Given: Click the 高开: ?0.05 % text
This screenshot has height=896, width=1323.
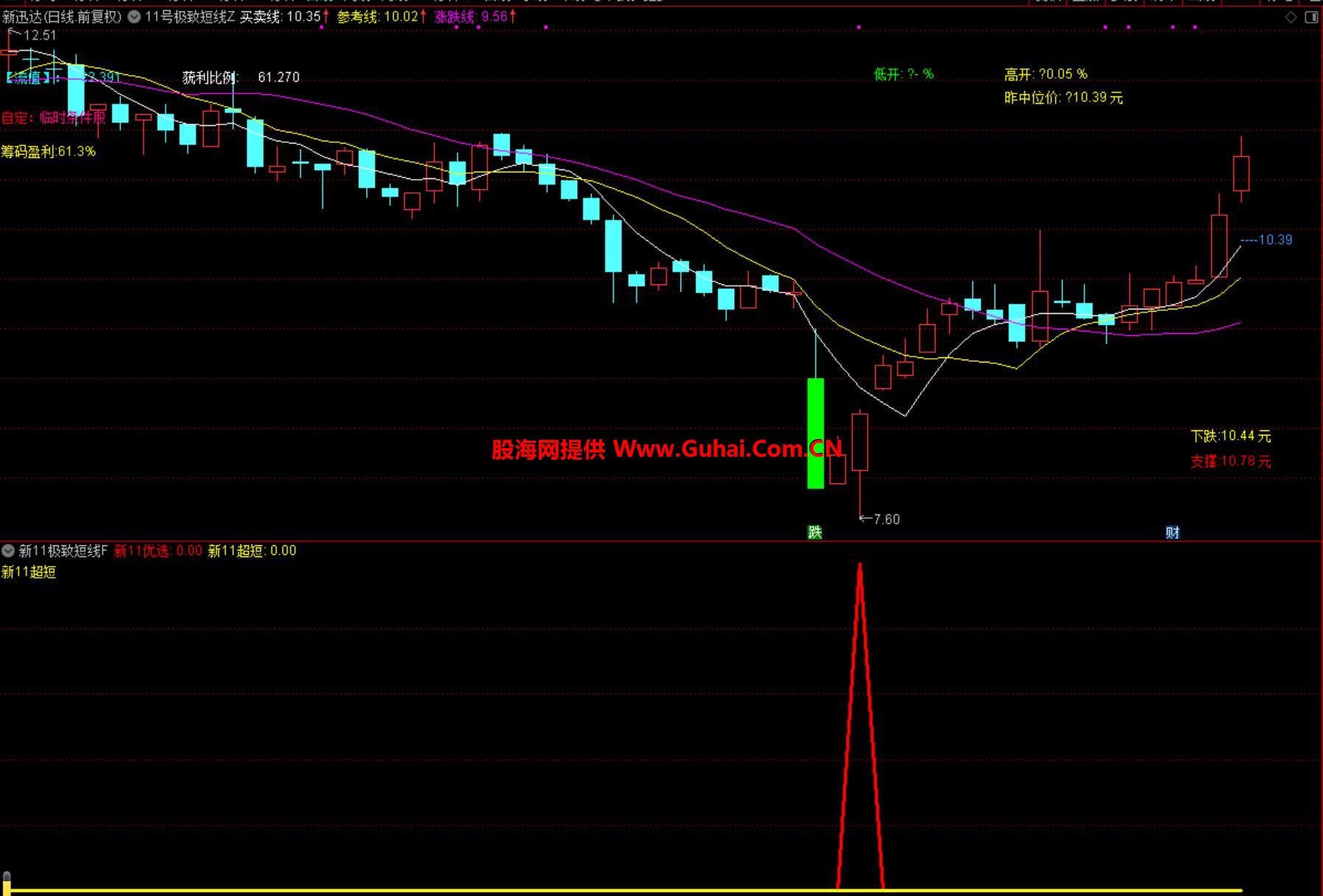Looking at the screenshot, I should [1046, 74].
